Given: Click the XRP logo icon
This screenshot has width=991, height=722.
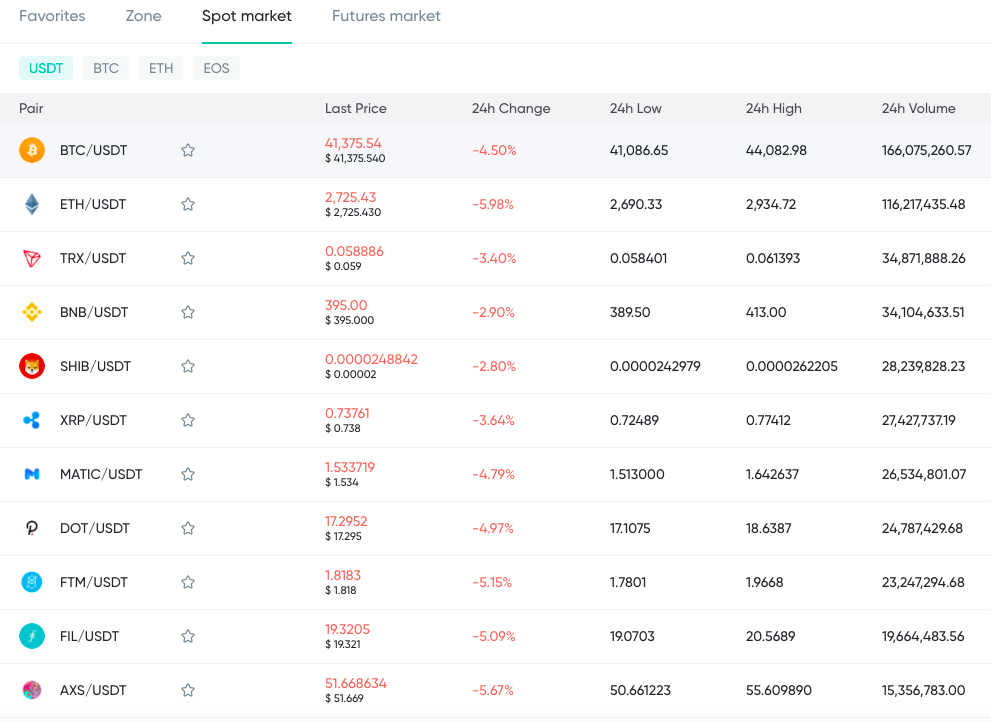Looking at the screenshot, I should coord(32,420).
